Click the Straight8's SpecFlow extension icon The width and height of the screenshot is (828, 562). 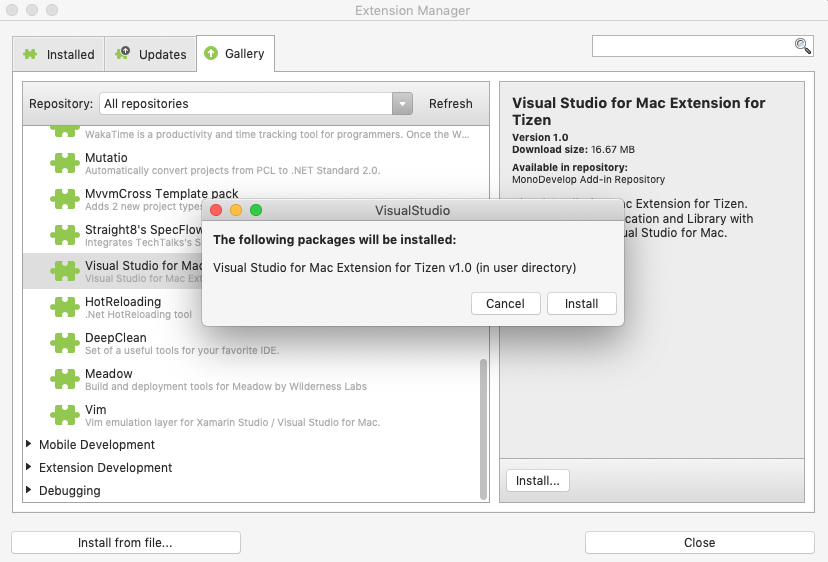65,236
